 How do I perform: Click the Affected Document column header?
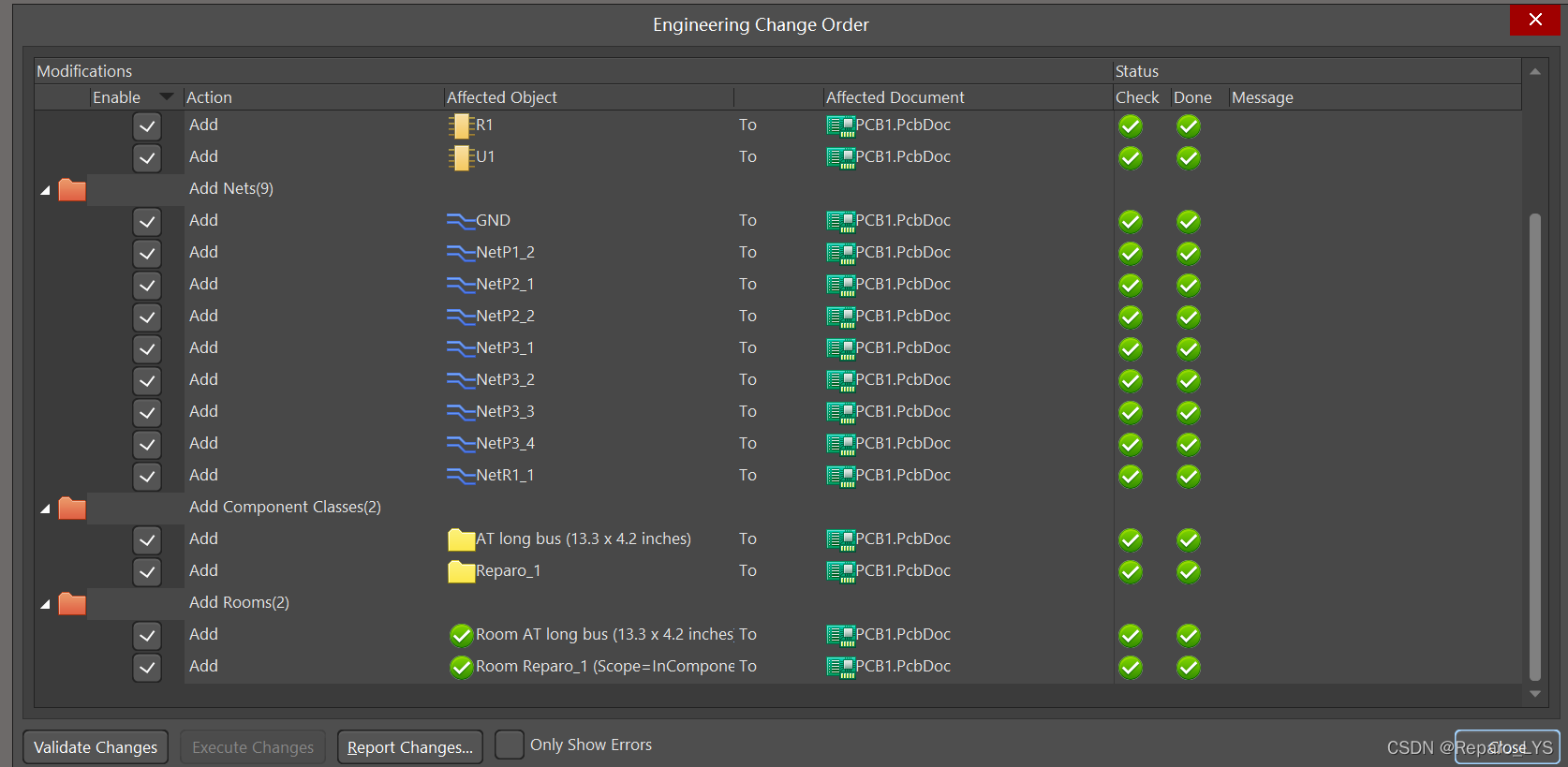tap(895, 97)
